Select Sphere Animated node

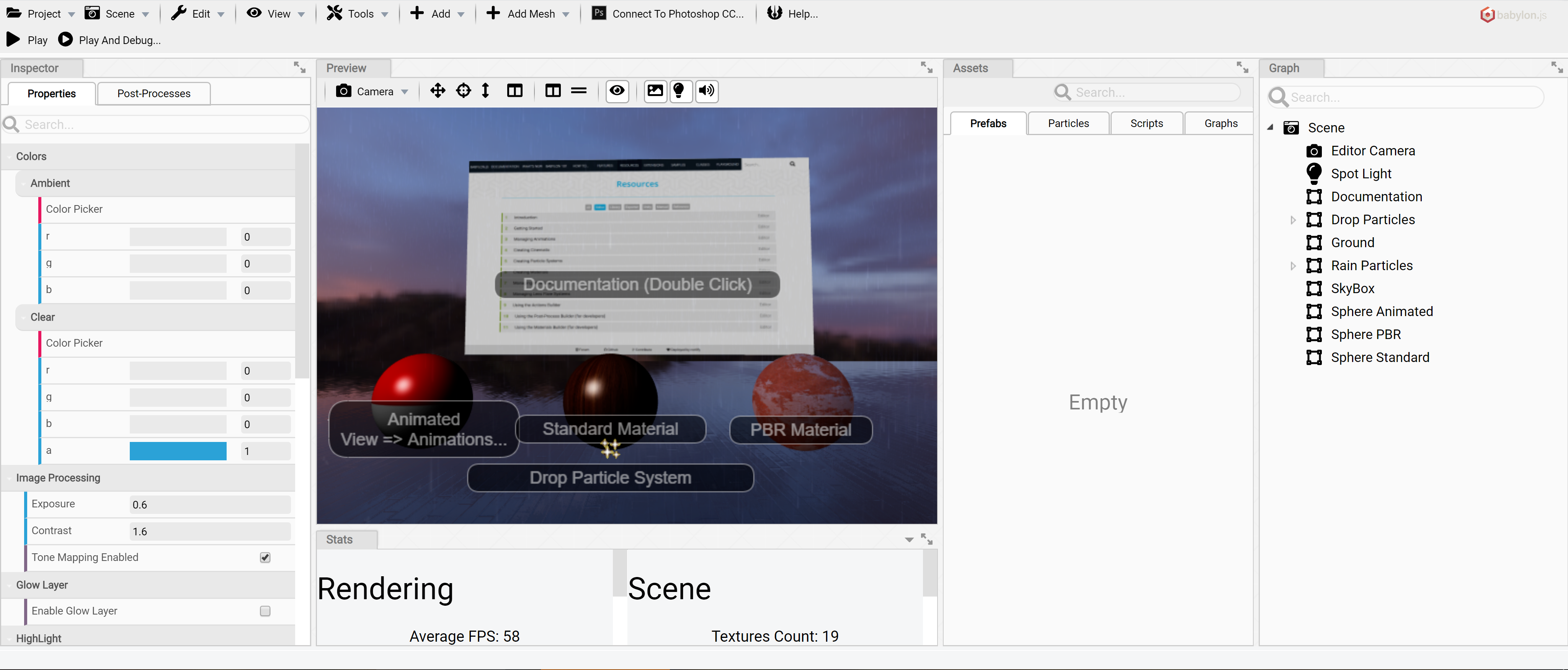(1382, 311)
